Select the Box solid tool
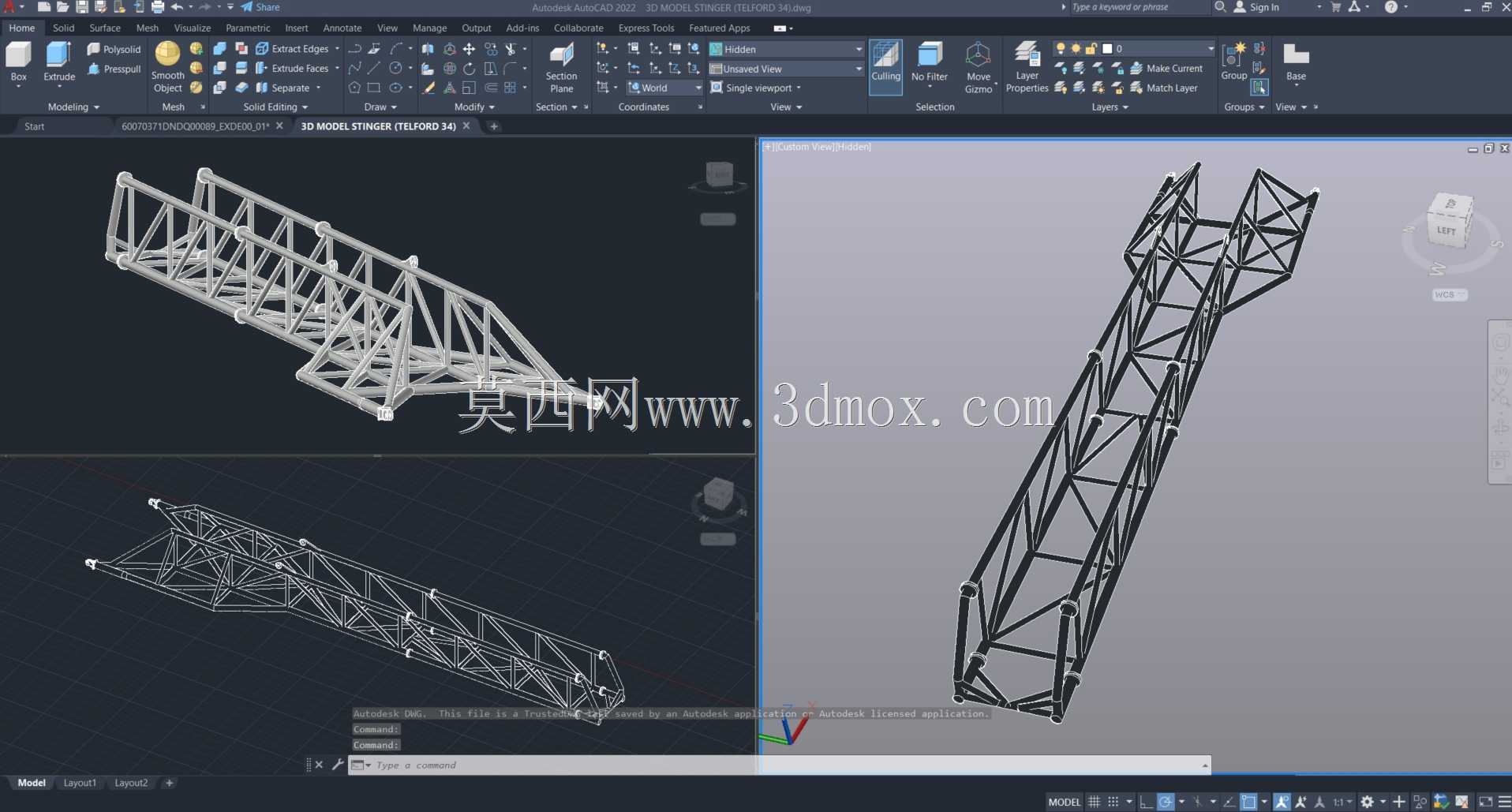1512x812 pixels. click(x=18, y=62)
